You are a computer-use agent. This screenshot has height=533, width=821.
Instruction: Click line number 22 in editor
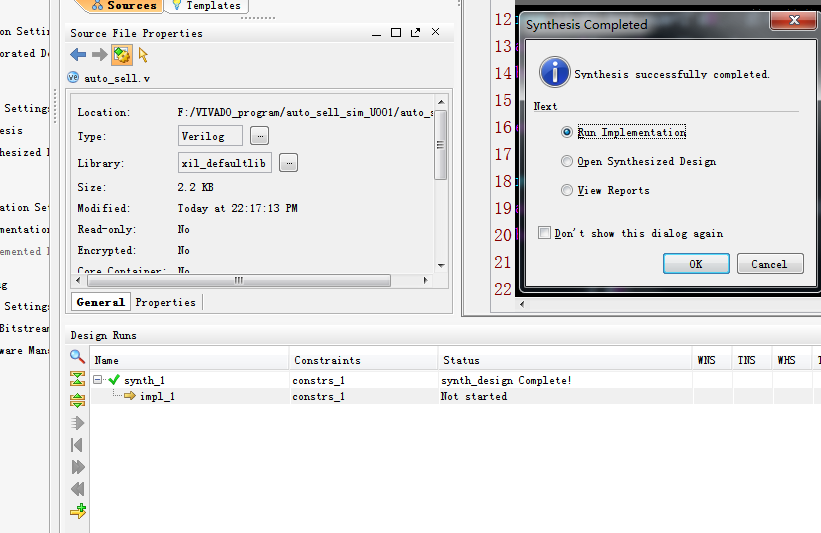[x=503, y=288]
